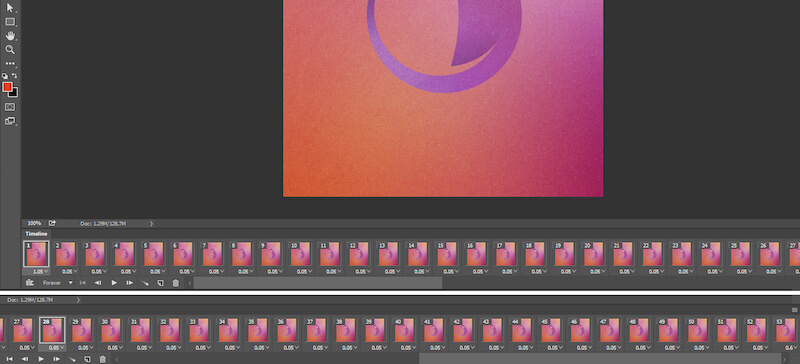Select the Hand tool
This screenshot has width=800, height=364.
pyautogui.click(x=10, y=36)
